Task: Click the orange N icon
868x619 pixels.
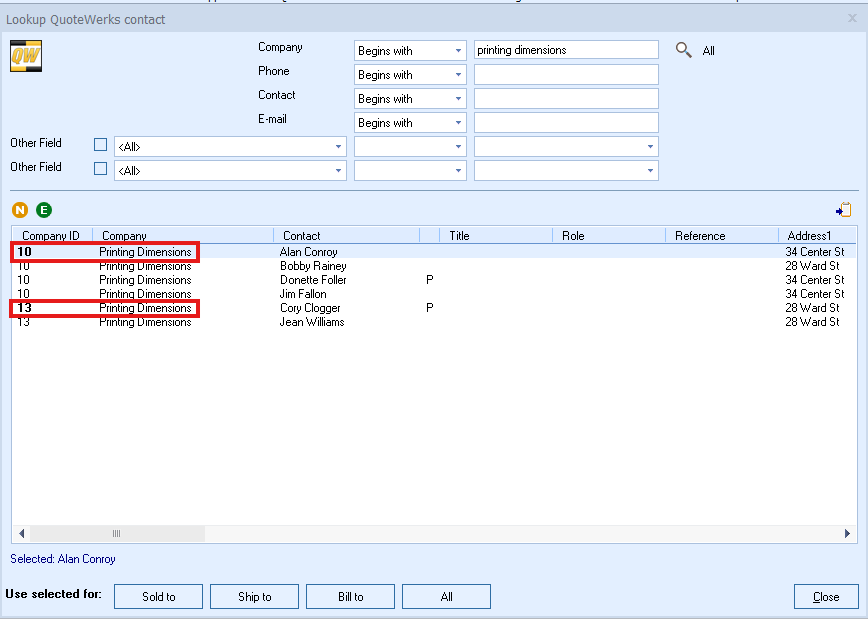Action: click(x=20, y=210)
